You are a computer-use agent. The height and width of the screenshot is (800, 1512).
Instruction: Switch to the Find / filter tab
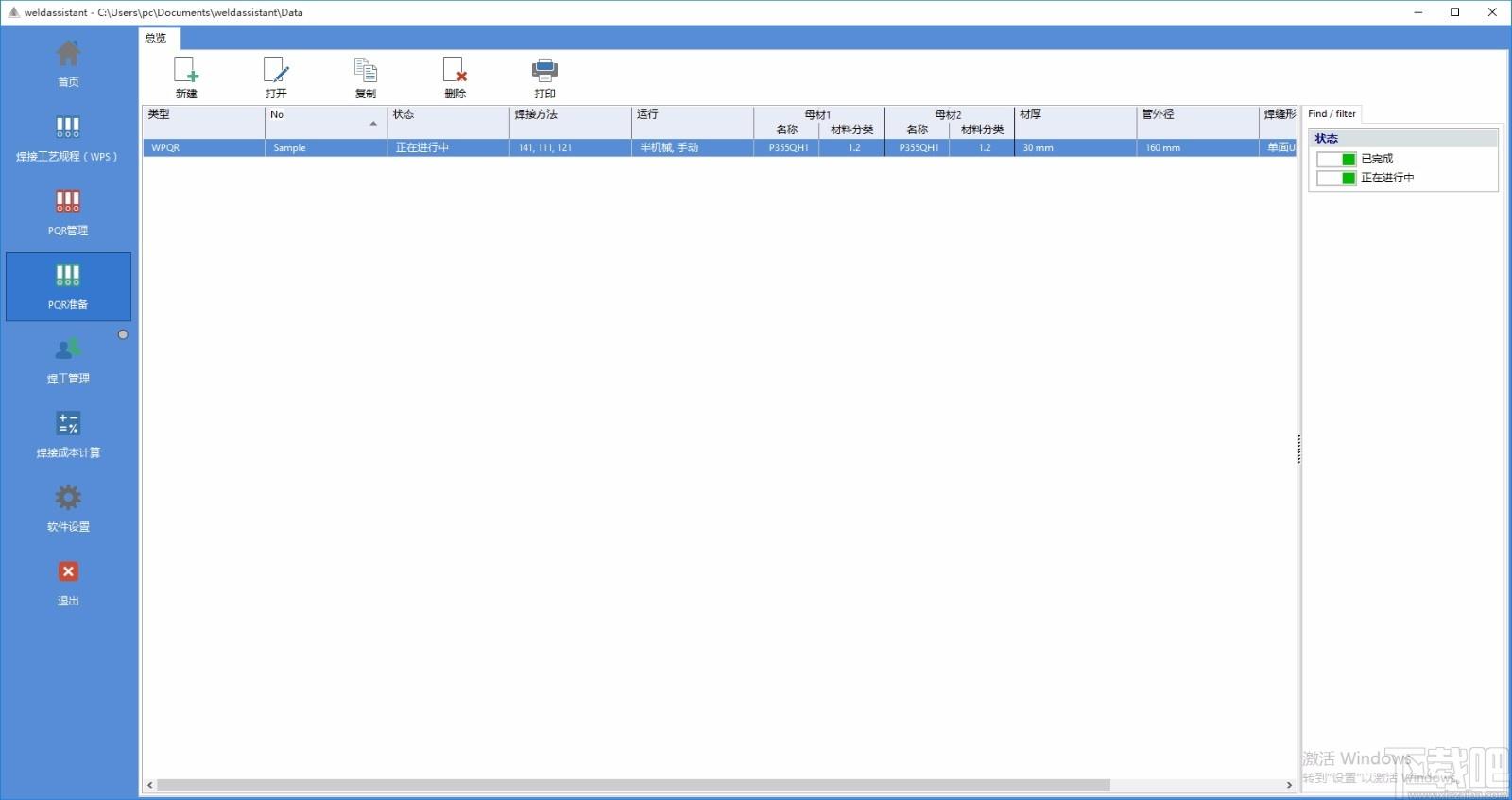click(1332, 113)
